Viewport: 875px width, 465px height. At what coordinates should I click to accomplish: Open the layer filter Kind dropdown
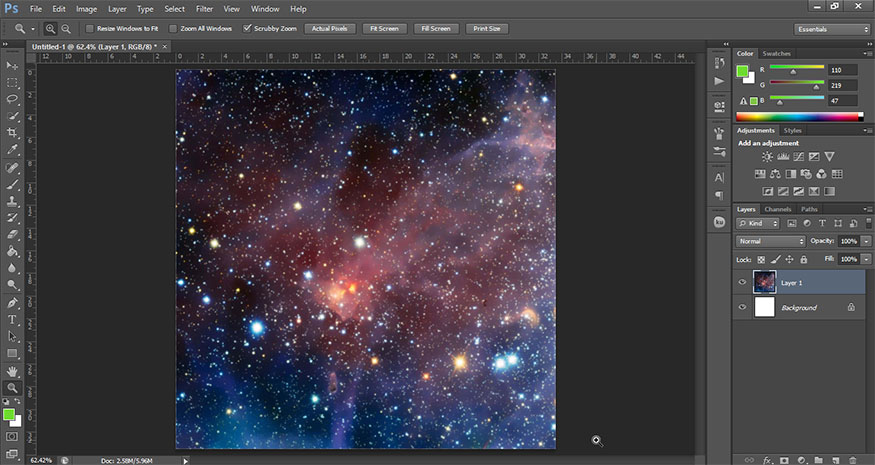pyautogui.click(x=757, y=223)
